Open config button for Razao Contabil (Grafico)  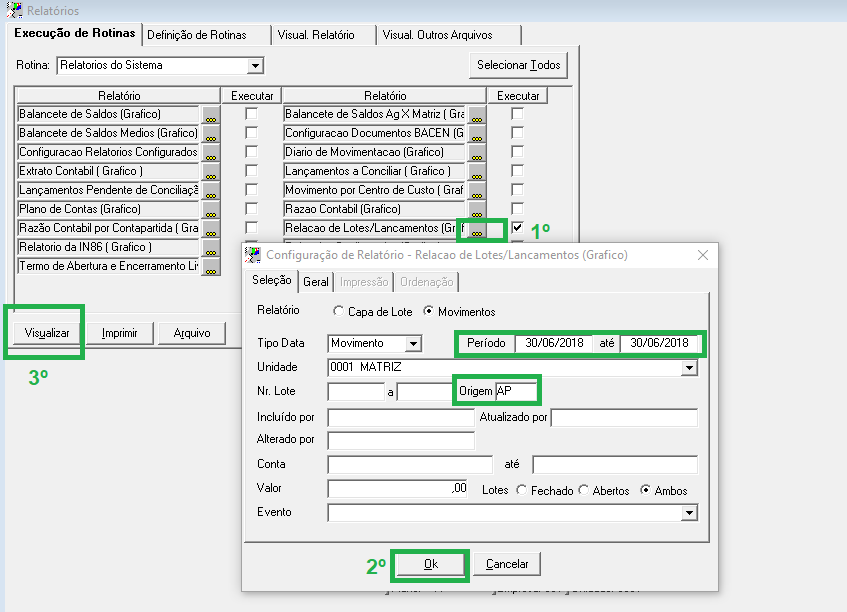point(476,209)
